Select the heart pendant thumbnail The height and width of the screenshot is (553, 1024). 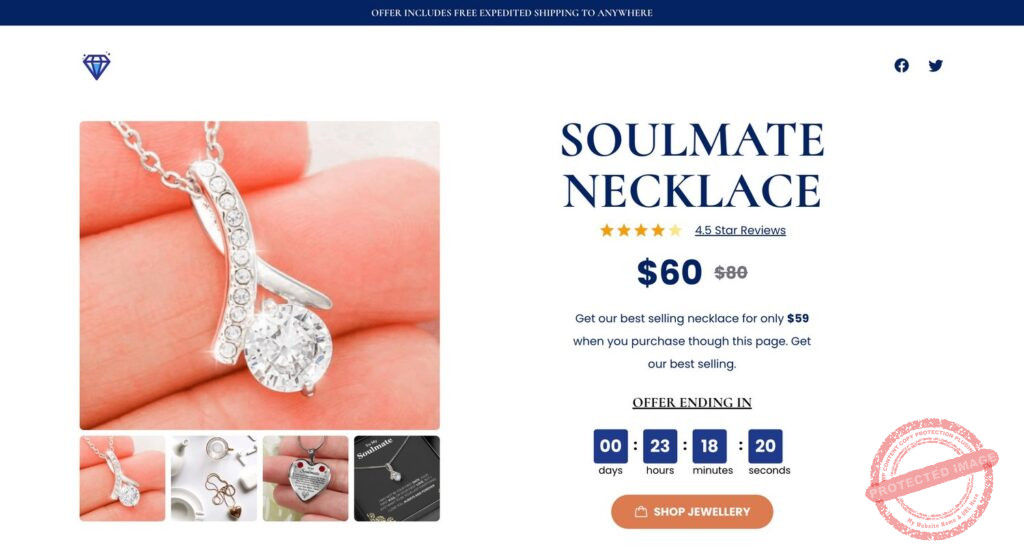click(305, 478)
